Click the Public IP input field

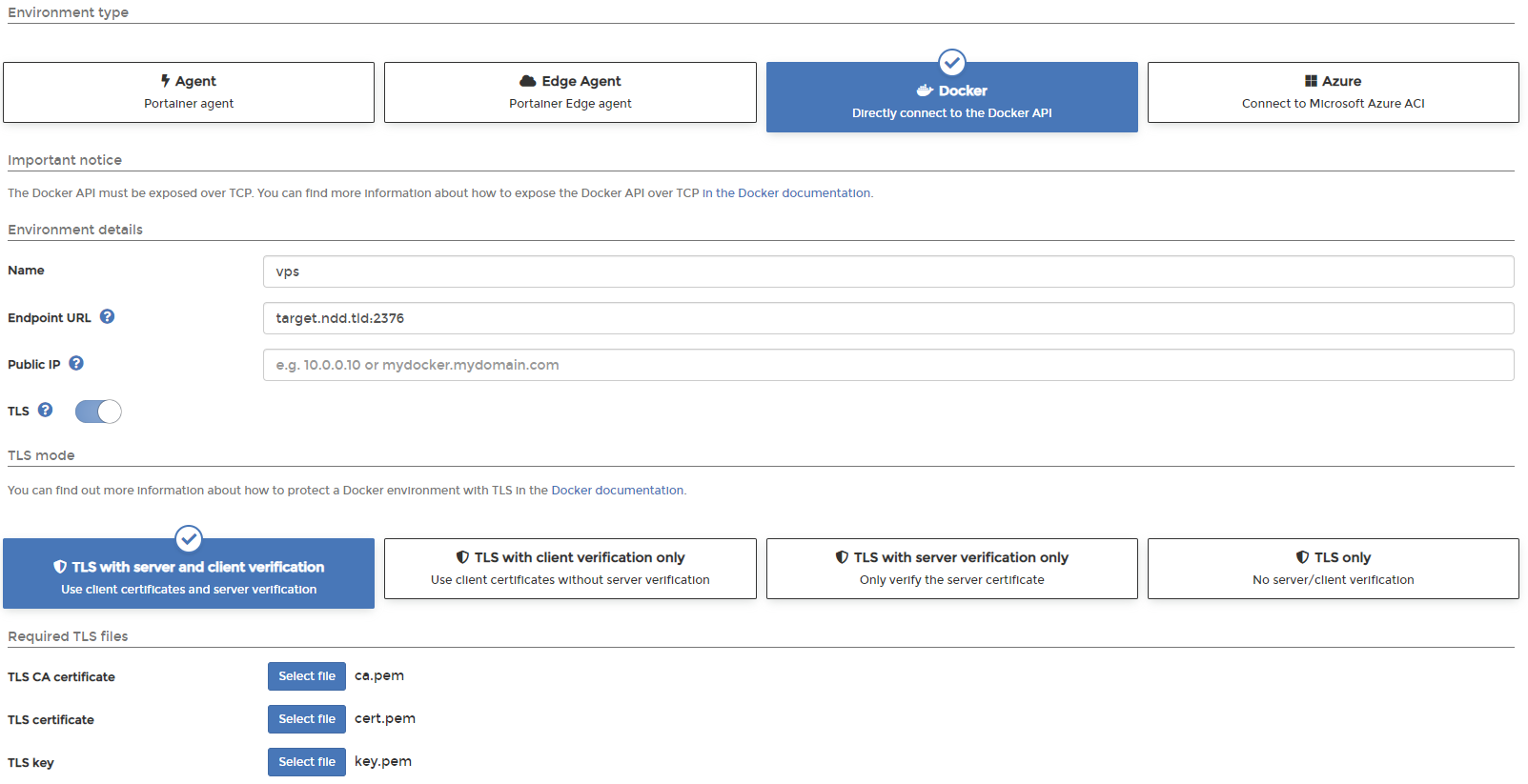point(887,365)
